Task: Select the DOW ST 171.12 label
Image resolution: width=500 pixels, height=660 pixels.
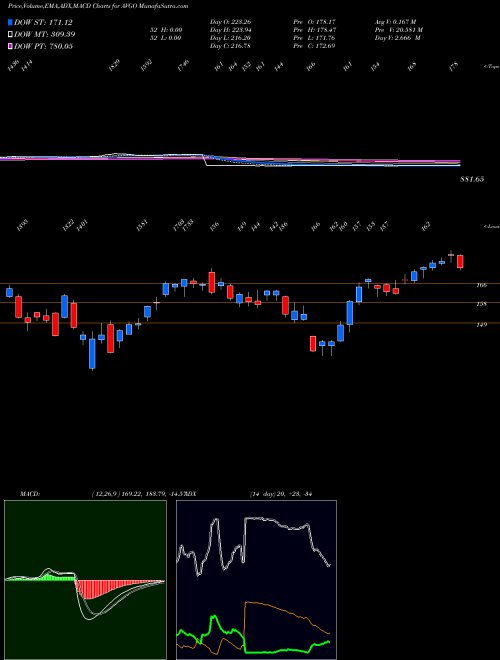Action: [x=43, y=22]
